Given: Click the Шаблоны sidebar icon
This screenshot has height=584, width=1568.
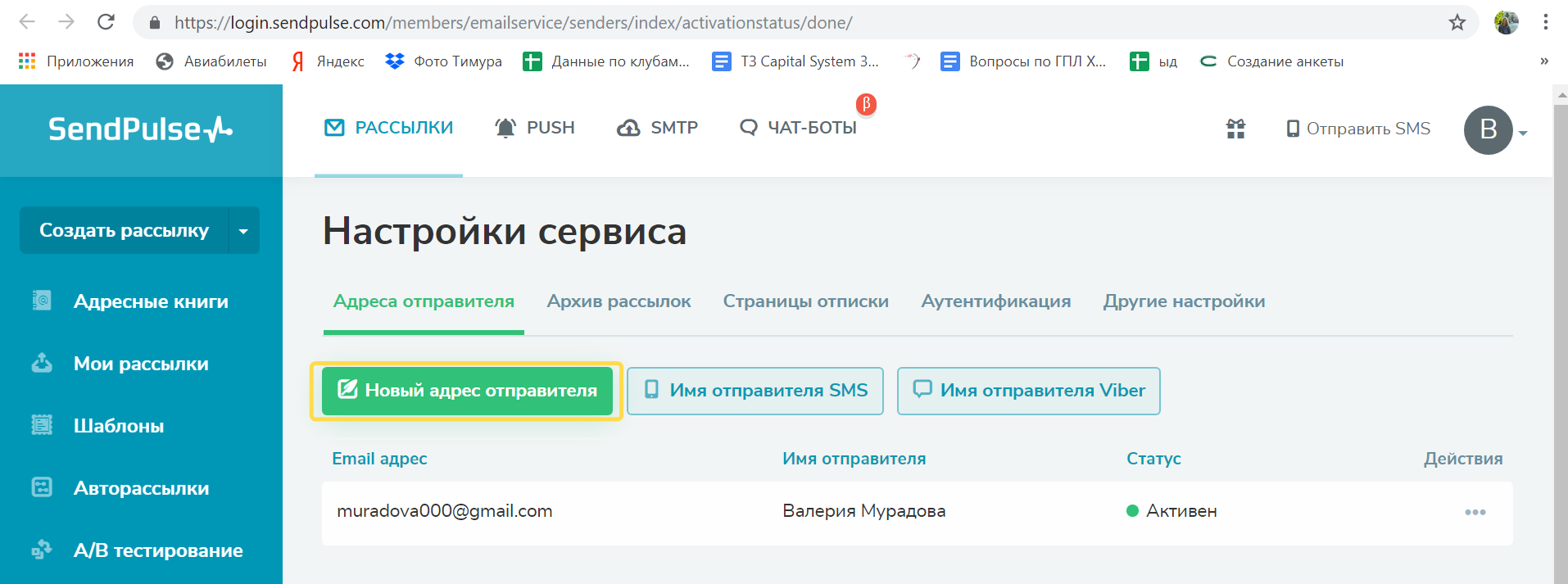Looking at the screenshot, I should pos(42,425).
